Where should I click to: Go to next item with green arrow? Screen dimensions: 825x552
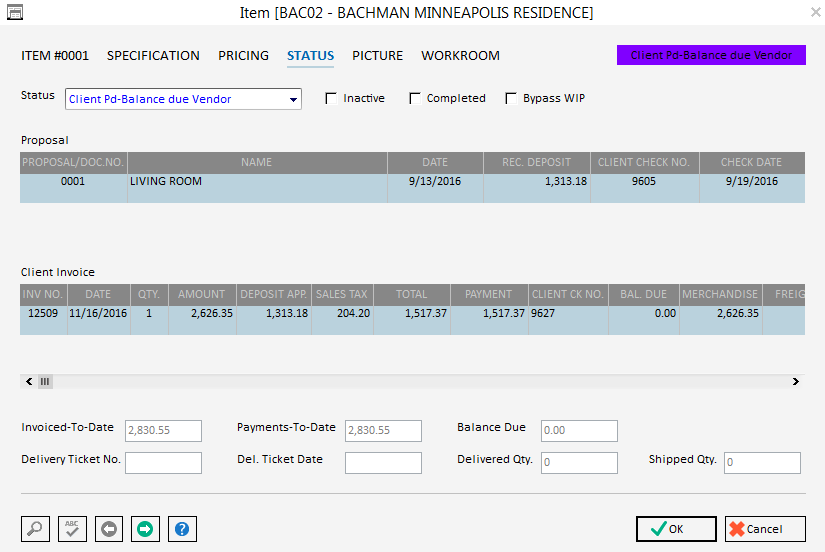(x=145, y=529)
